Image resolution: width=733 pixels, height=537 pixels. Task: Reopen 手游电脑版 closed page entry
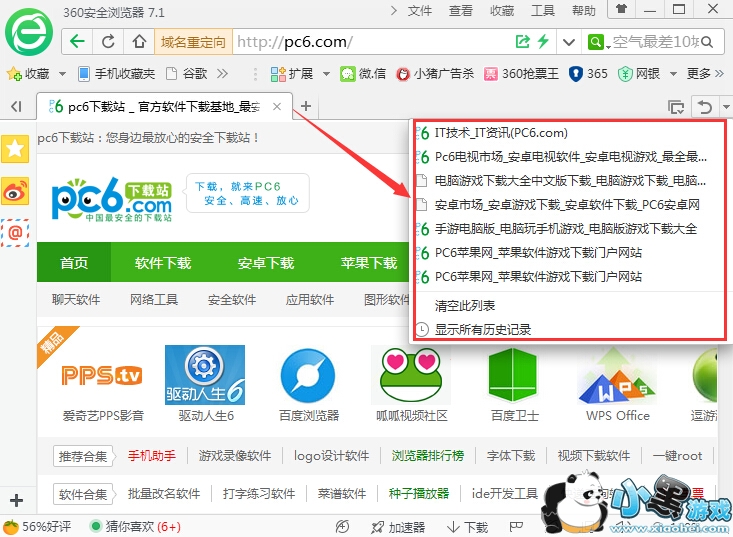pyautogui.click(x=568, y=229)
